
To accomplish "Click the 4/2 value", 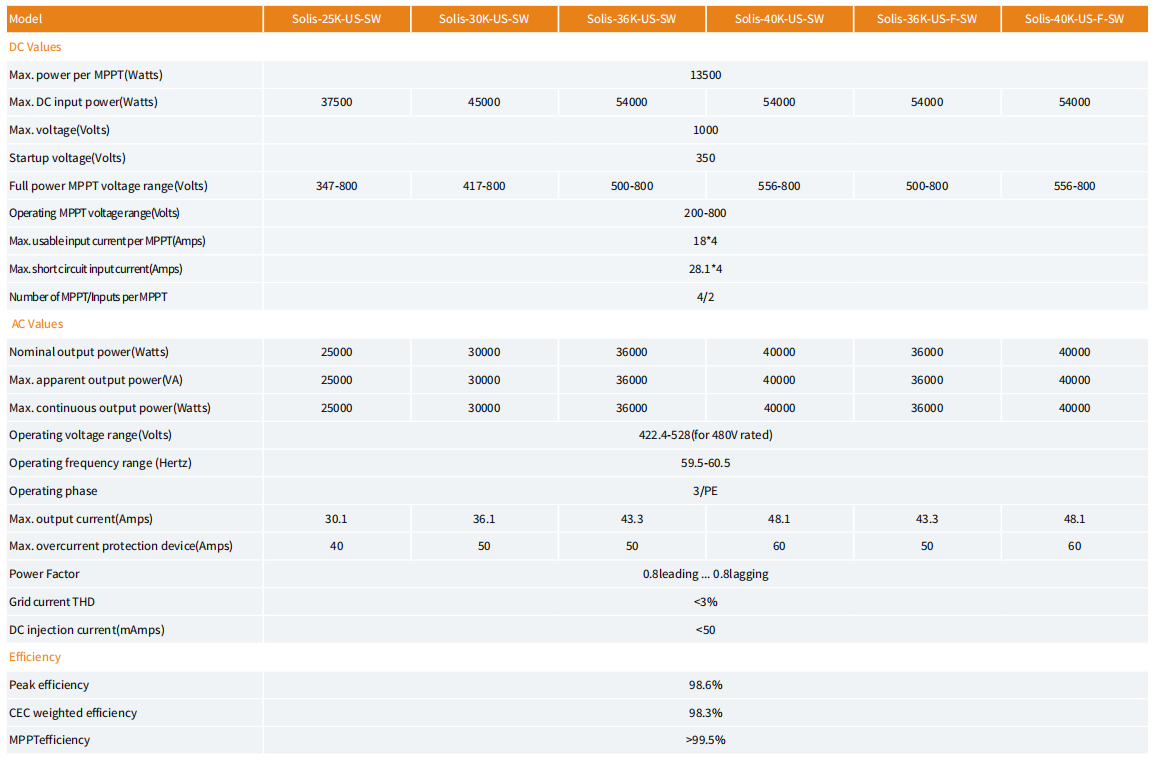I will click(x=705, y=297).
